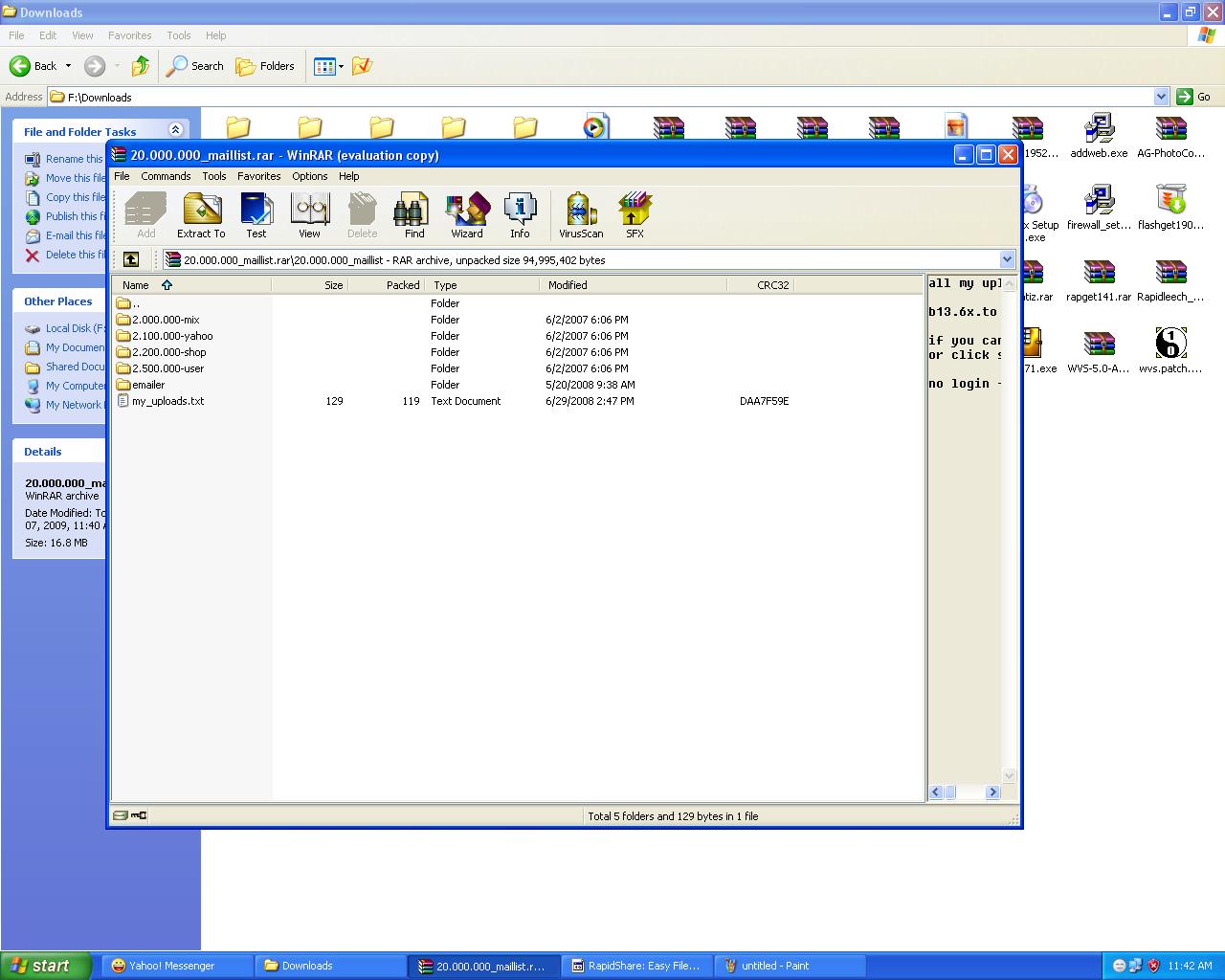Image resolution: width=1225 pixels, height=980 pixels.
Task: Switch to RapidShare browser window on taskbar
Action: 636,966
